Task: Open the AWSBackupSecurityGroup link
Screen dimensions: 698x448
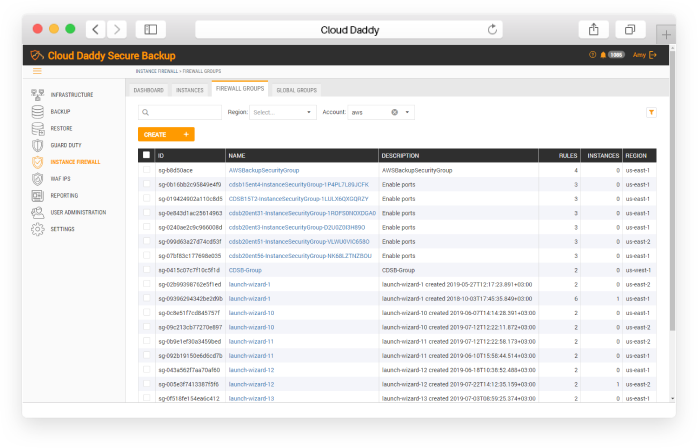Action: point(264,170)
